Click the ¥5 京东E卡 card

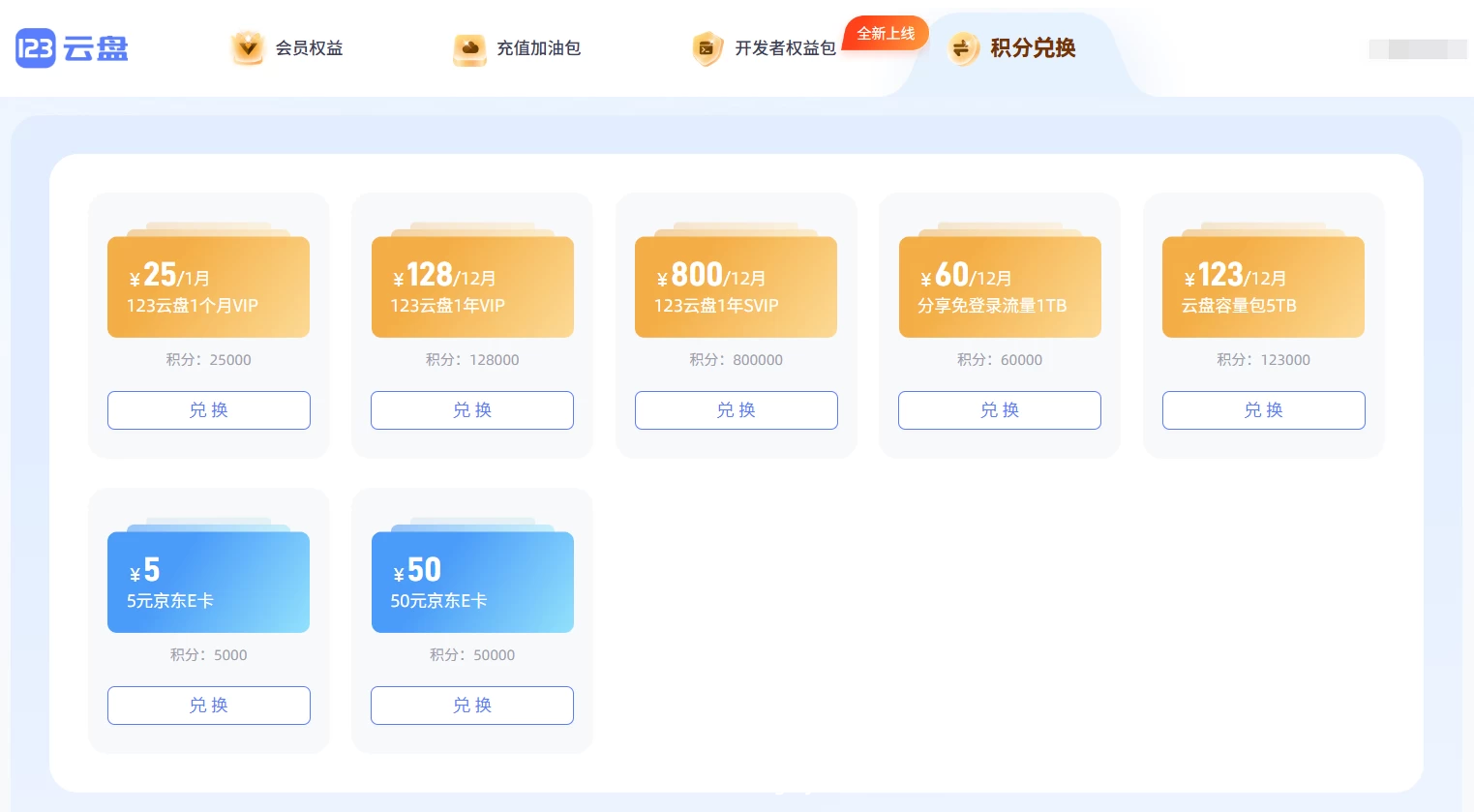click(209, 583)
